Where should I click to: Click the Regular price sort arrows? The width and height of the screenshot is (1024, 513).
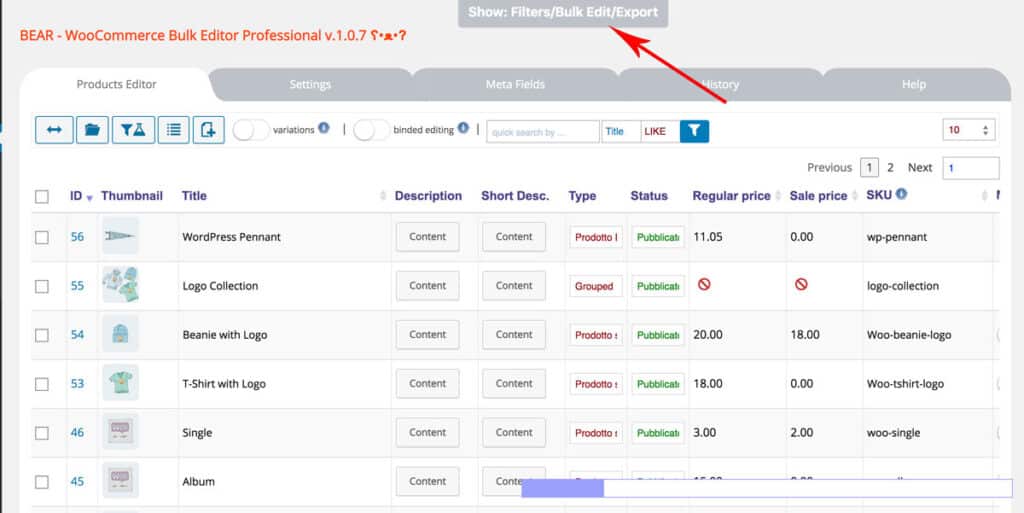tap(778, 196)
